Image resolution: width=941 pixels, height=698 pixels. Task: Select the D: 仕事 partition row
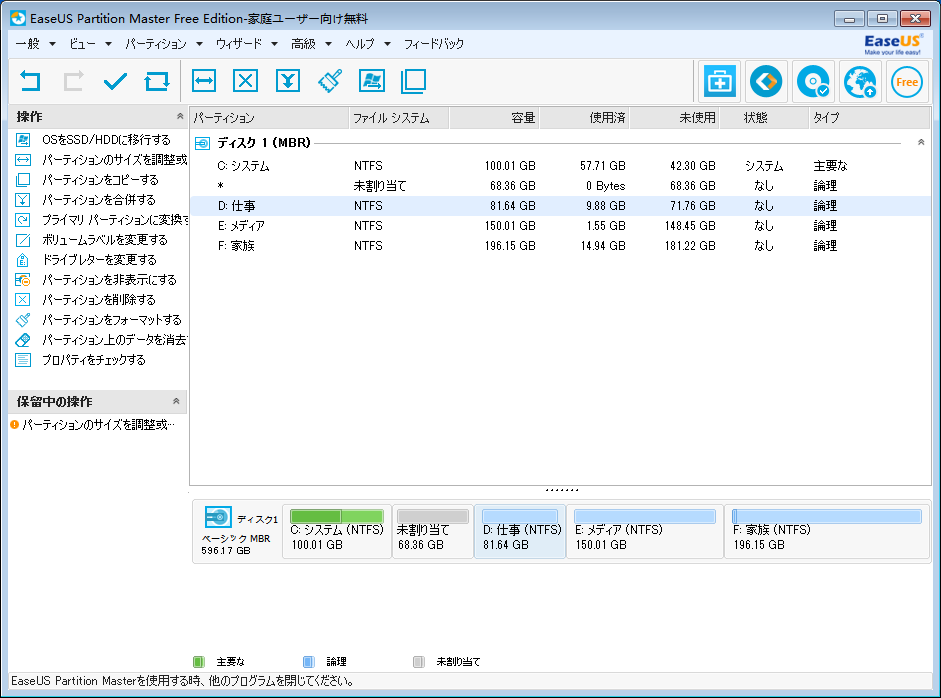point(560,206)
